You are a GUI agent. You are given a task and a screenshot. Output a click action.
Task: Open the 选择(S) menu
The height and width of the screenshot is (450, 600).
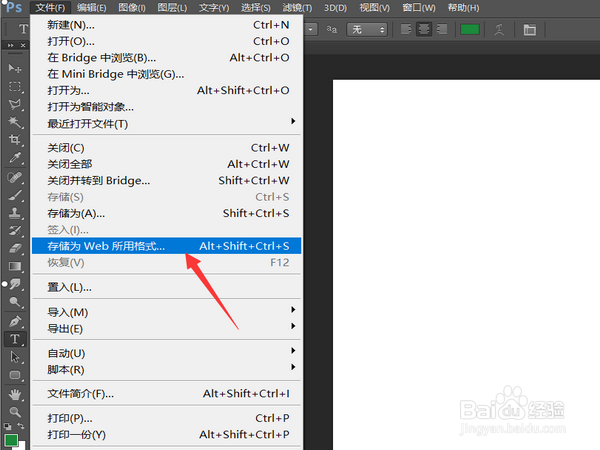[x=256, y=8]
